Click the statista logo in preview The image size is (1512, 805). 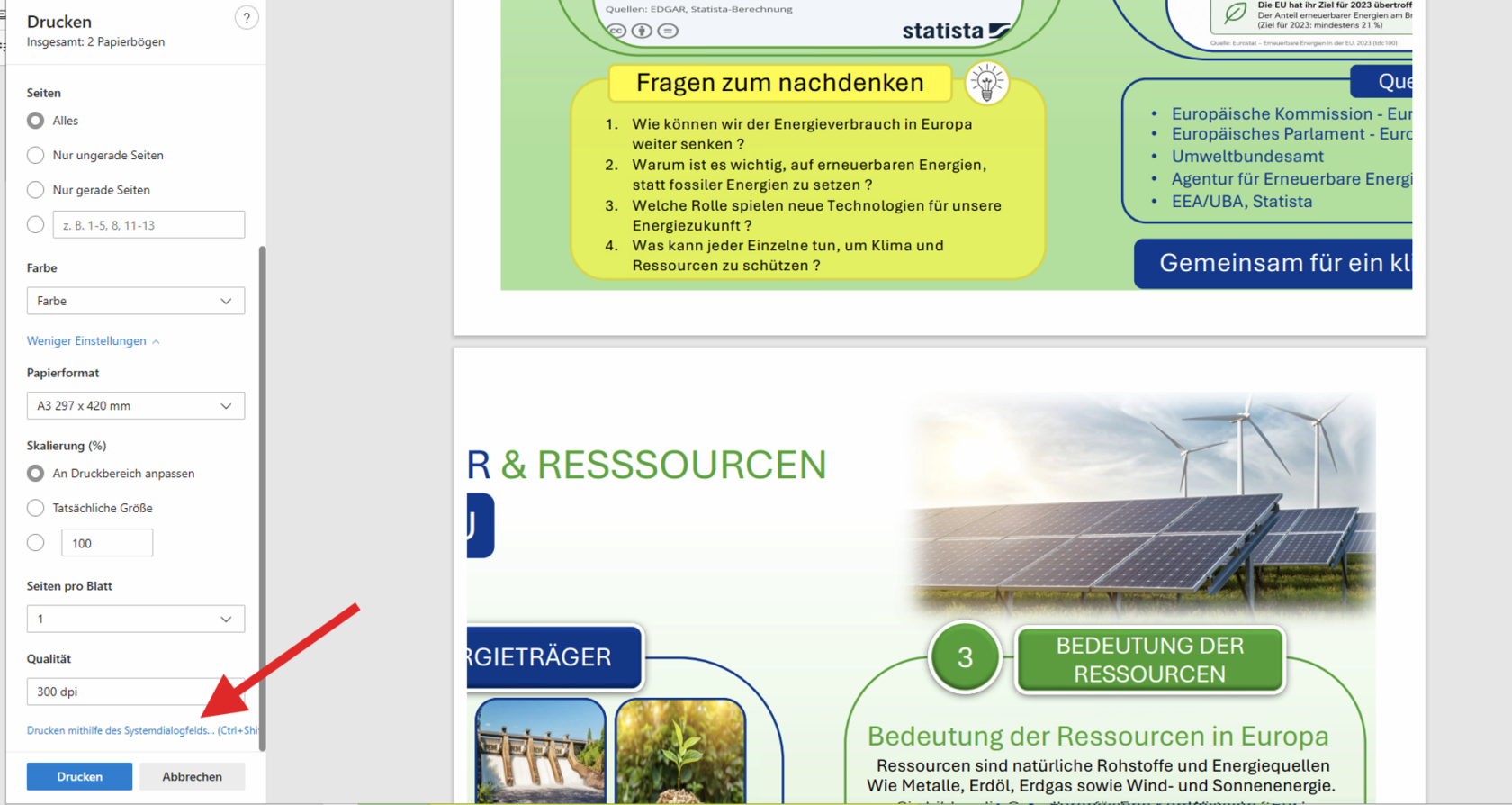pos(956,31)
